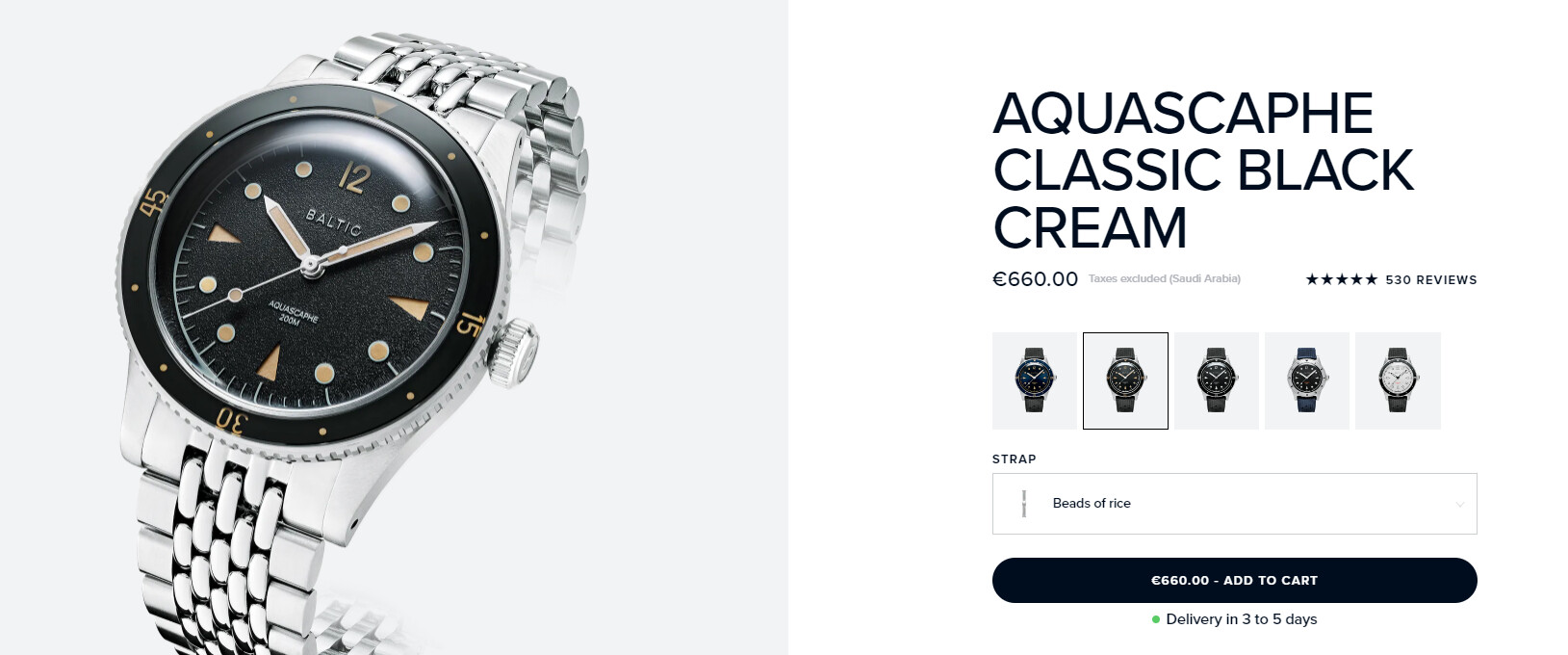Click the selected black cream variant thumbnail

pyautogui.click(x=1125, y=380)
